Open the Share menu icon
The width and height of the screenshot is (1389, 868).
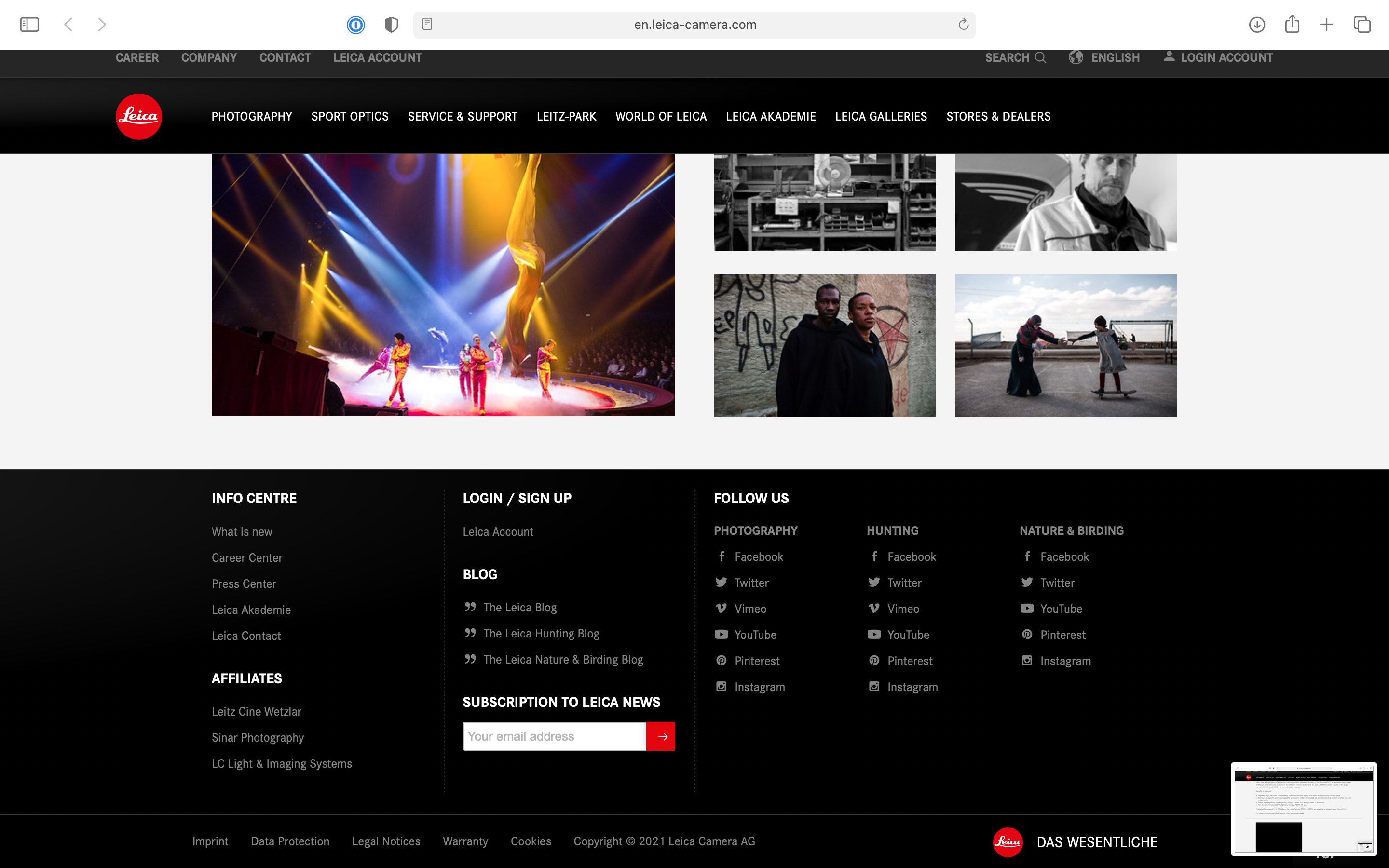[x=1292, y=24]
